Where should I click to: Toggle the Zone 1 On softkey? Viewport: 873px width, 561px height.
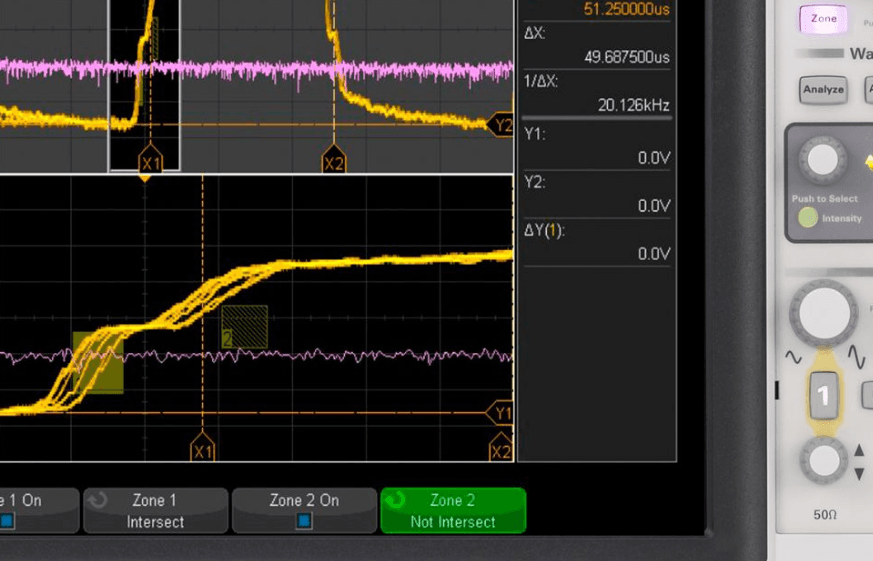(39, 510)
